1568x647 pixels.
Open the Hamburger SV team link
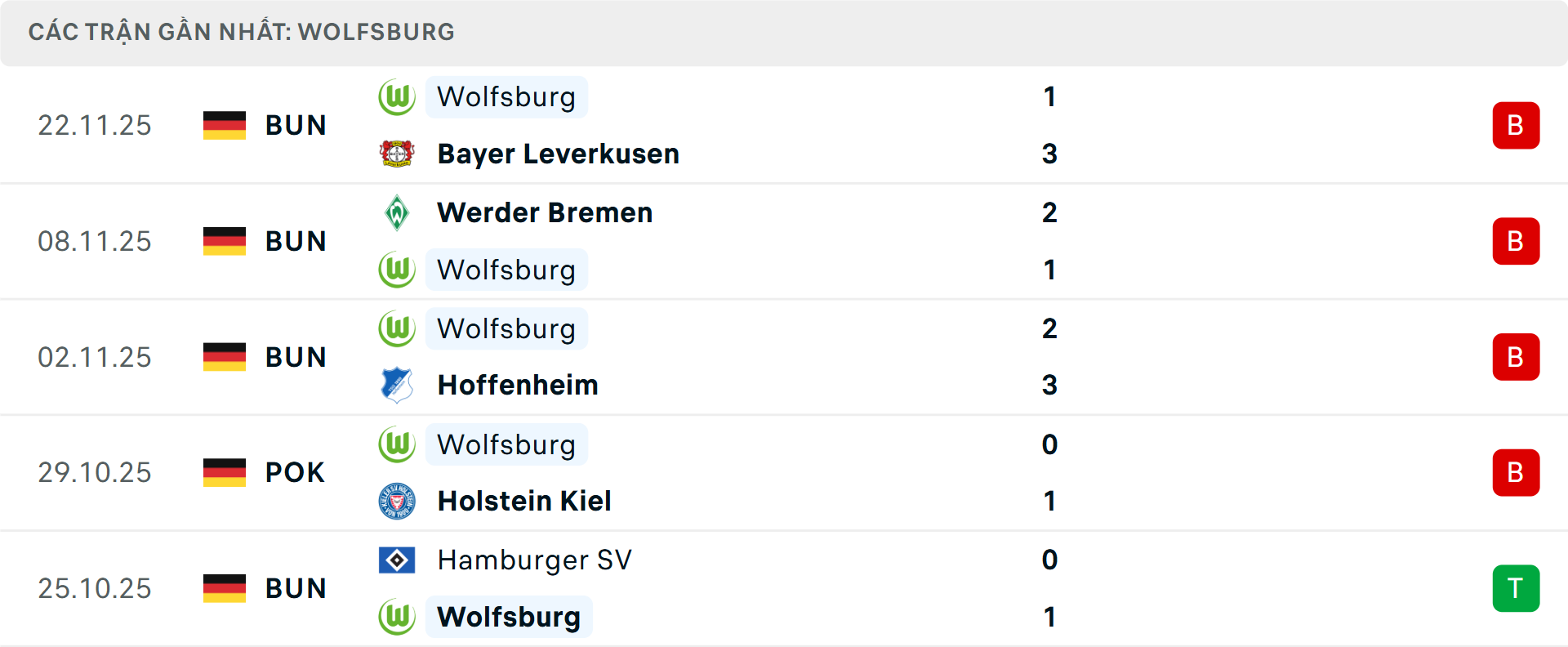pyautogui.click(x=534, y=560)
